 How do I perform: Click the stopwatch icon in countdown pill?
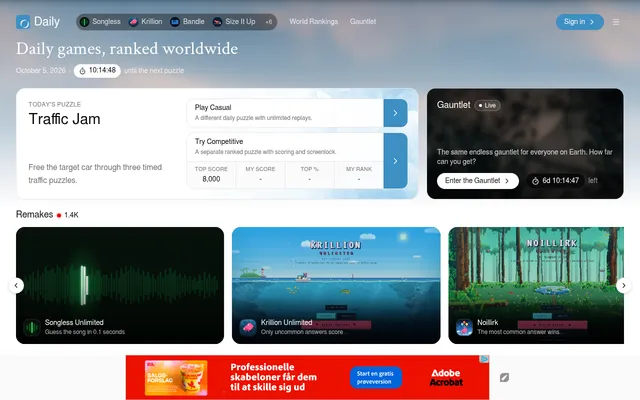(x=82, y=71)
